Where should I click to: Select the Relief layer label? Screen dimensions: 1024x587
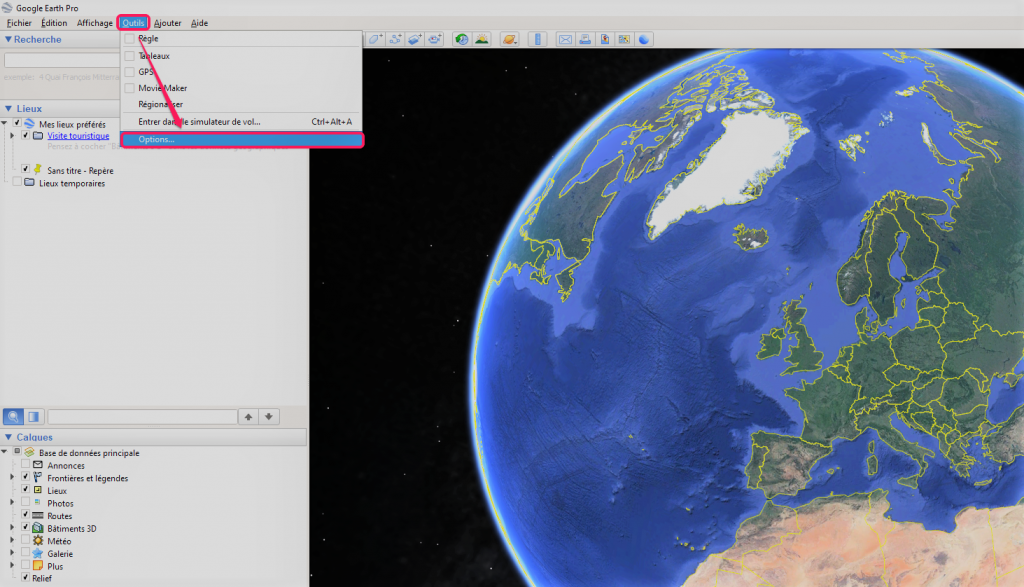point(42,579)
